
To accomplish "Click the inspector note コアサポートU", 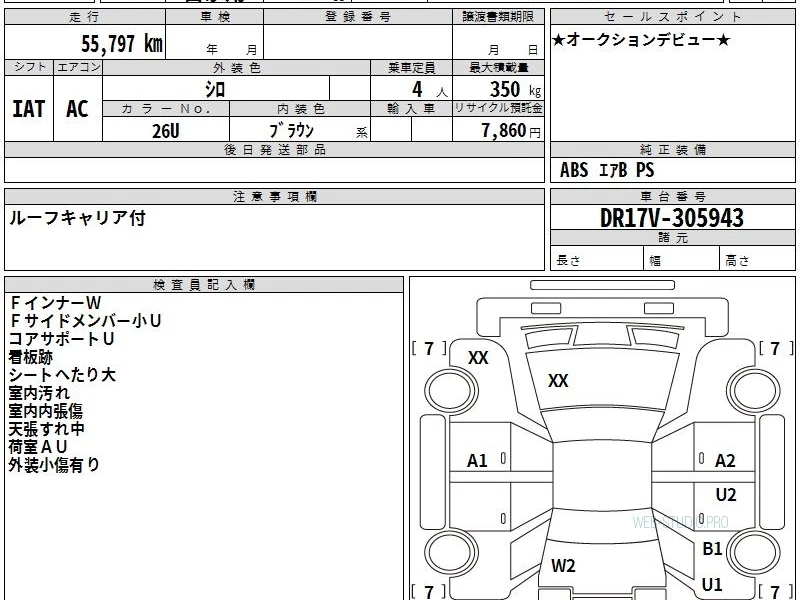I will click(61, 339).
